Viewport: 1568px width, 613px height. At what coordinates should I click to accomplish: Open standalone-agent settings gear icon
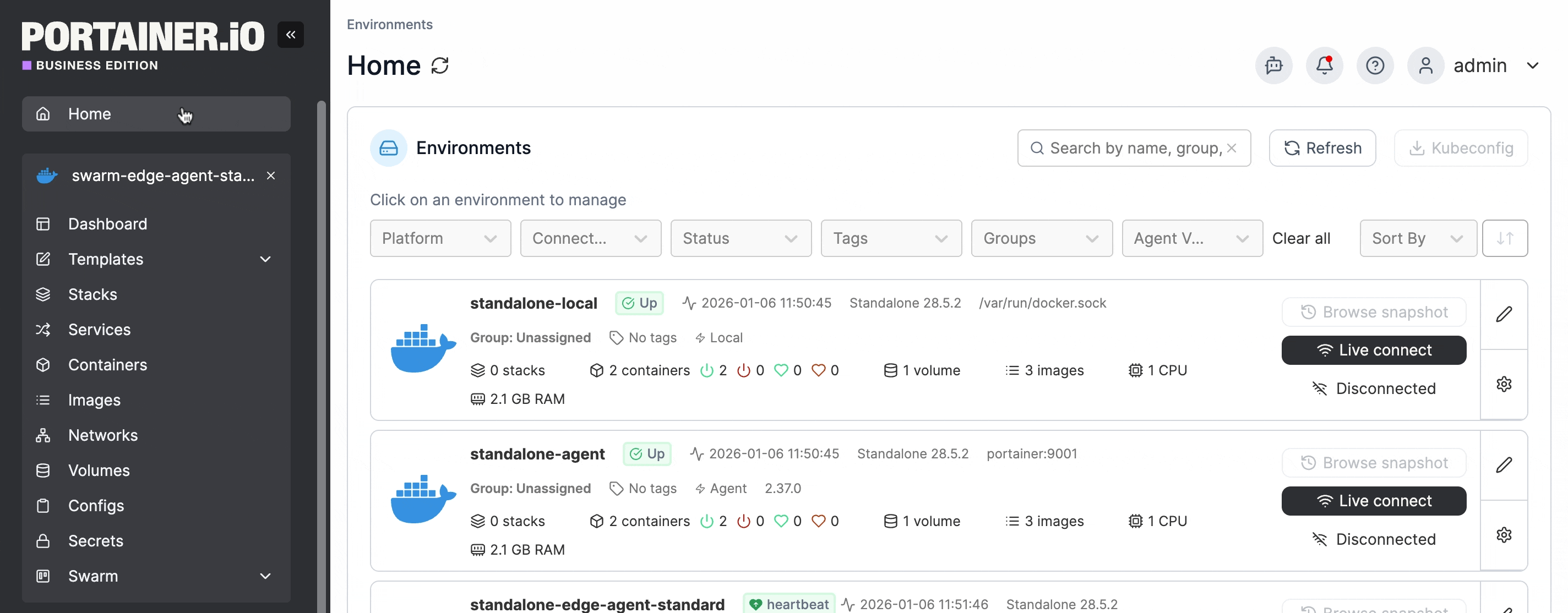pyautogui.click(x=1504, y=535)
